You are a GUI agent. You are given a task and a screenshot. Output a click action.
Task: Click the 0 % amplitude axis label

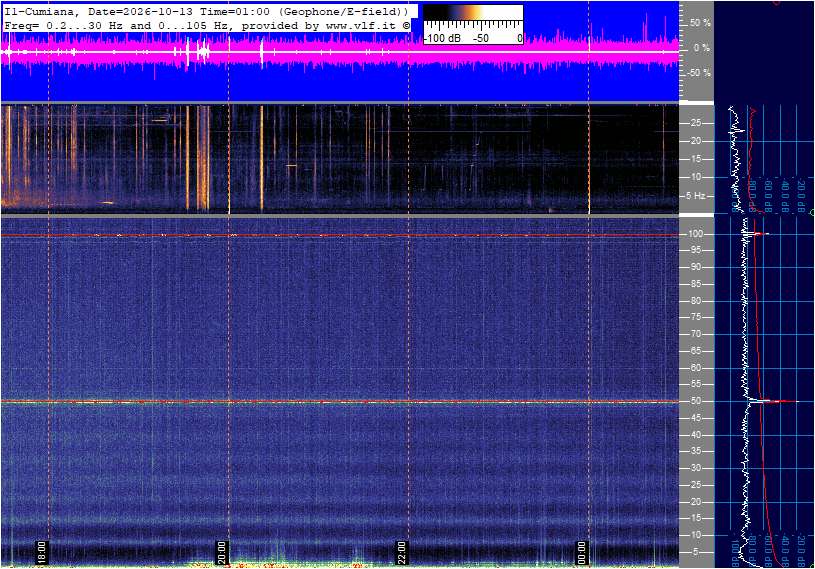click(x=702, y=48)
